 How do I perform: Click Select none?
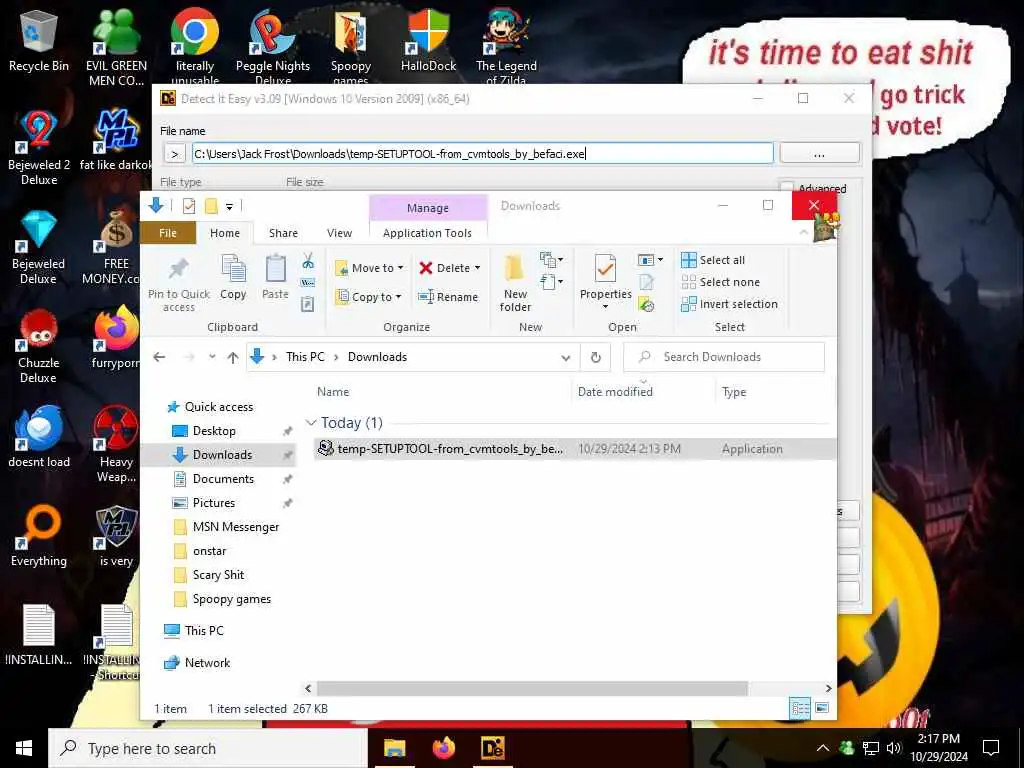tap(721, 282)
